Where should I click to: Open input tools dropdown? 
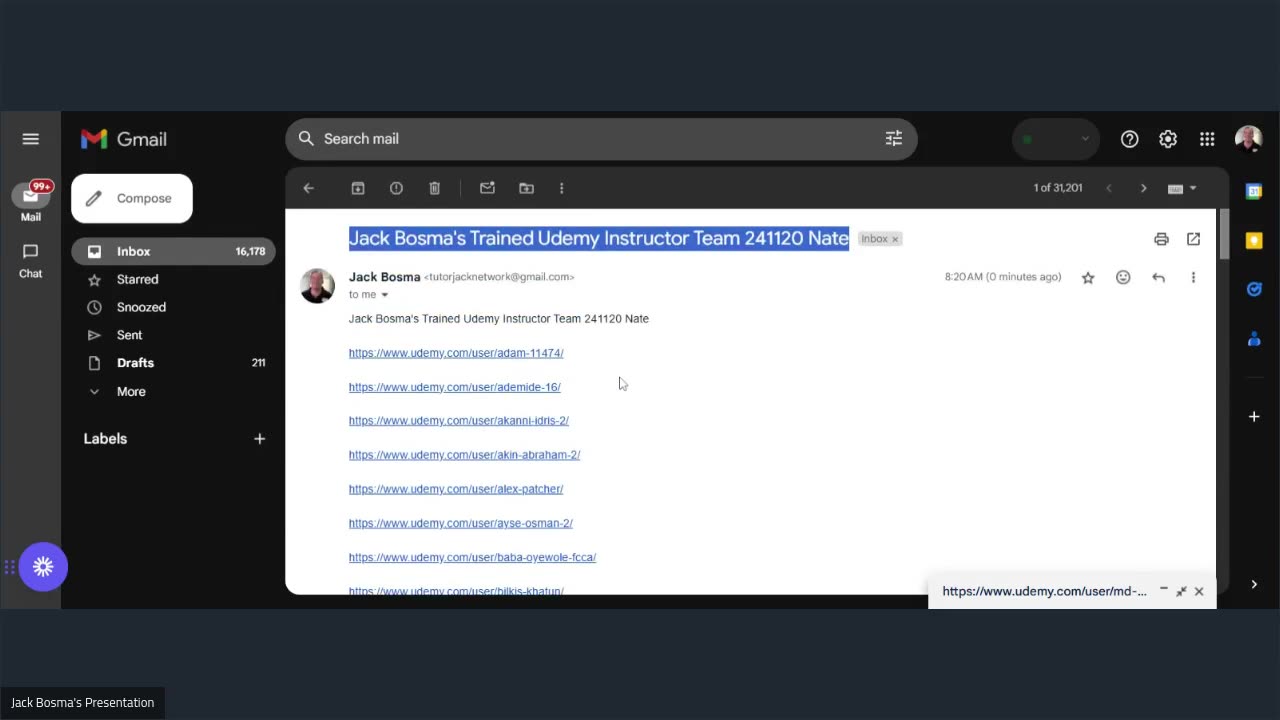[1182, 188]
